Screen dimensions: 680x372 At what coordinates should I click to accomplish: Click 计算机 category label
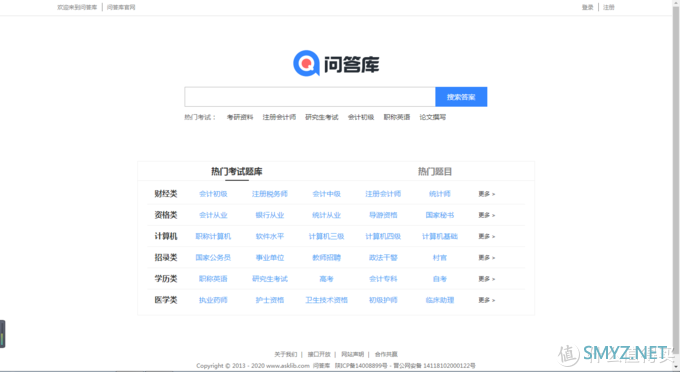166,236
